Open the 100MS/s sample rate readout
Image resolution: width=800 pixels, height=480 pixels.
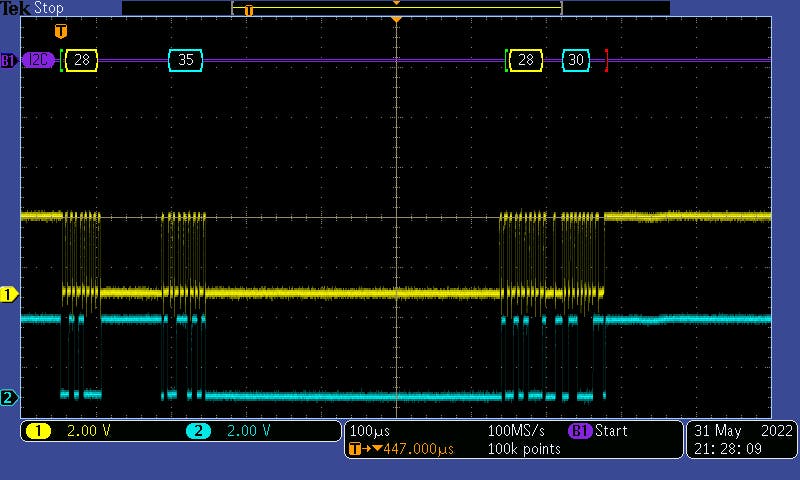point(515,431)
